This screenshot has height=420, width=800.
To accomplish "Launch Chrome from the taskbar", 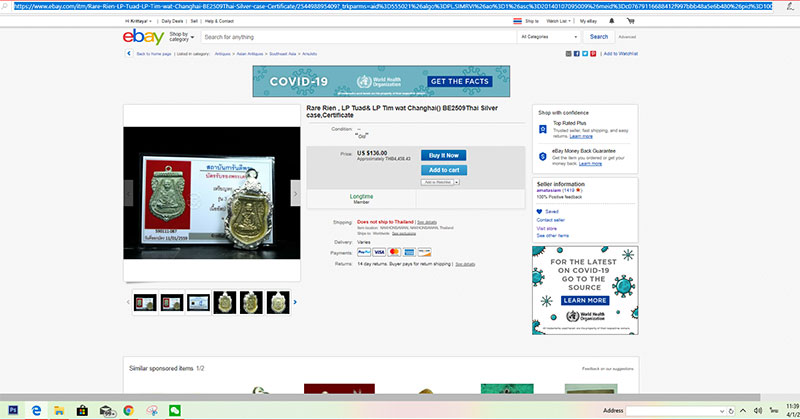I will 129,410.
